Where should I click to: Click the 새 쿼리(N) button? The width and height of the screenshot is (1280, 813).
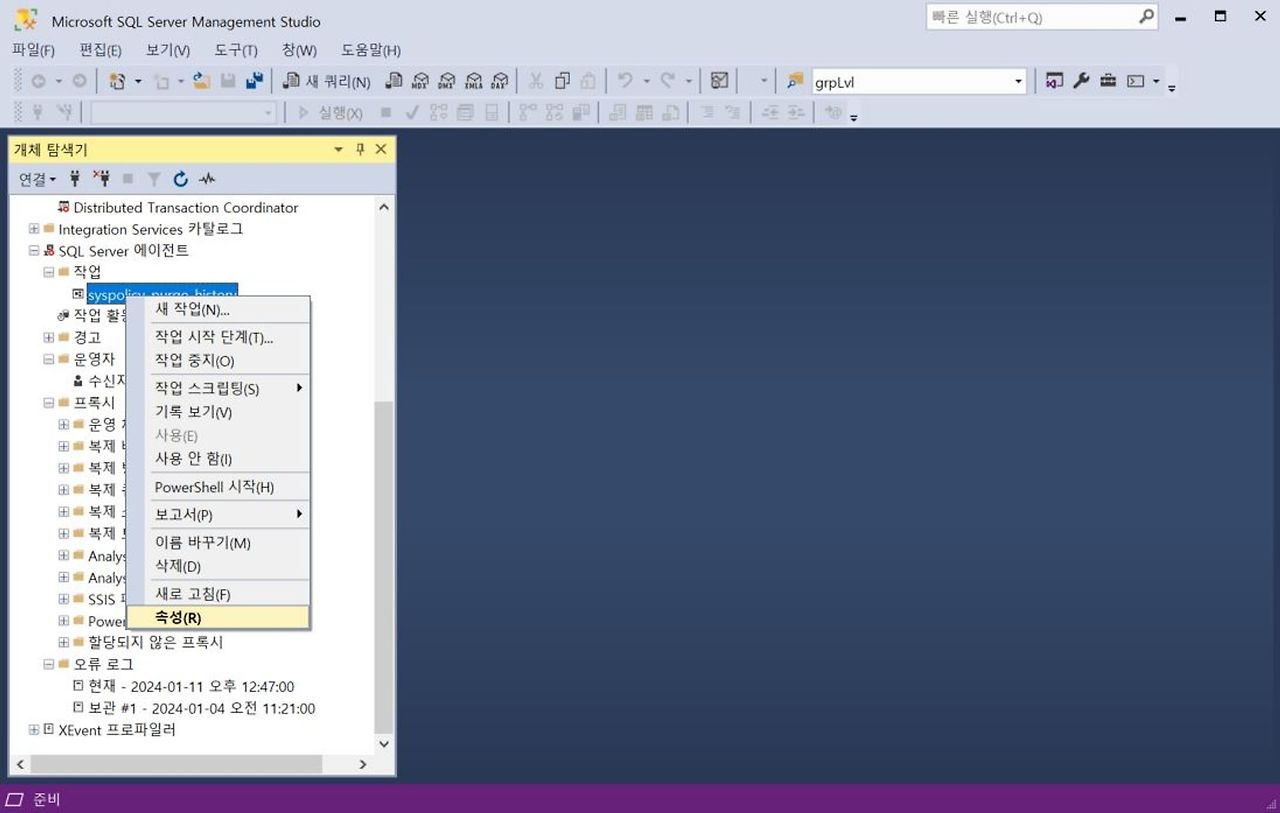[328, 81]
